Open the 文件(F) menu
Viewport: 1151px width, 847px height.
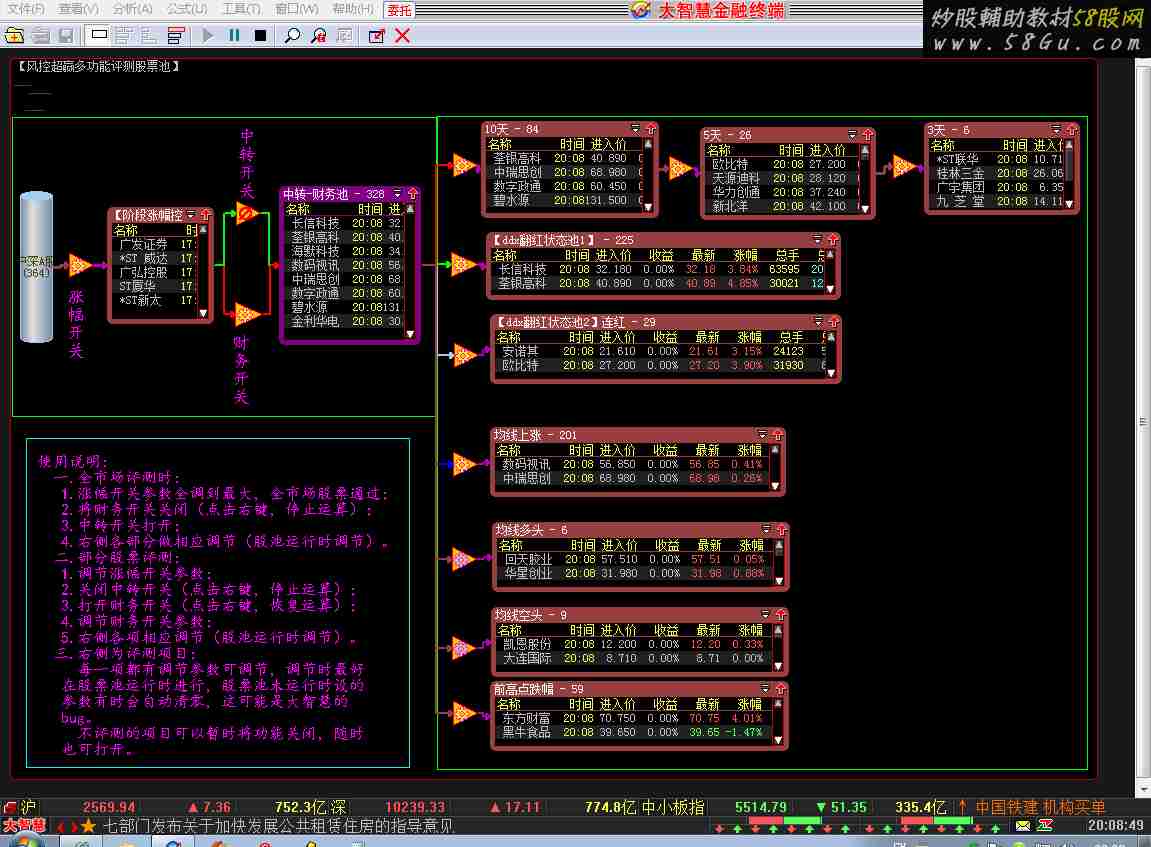coord(25,9)
